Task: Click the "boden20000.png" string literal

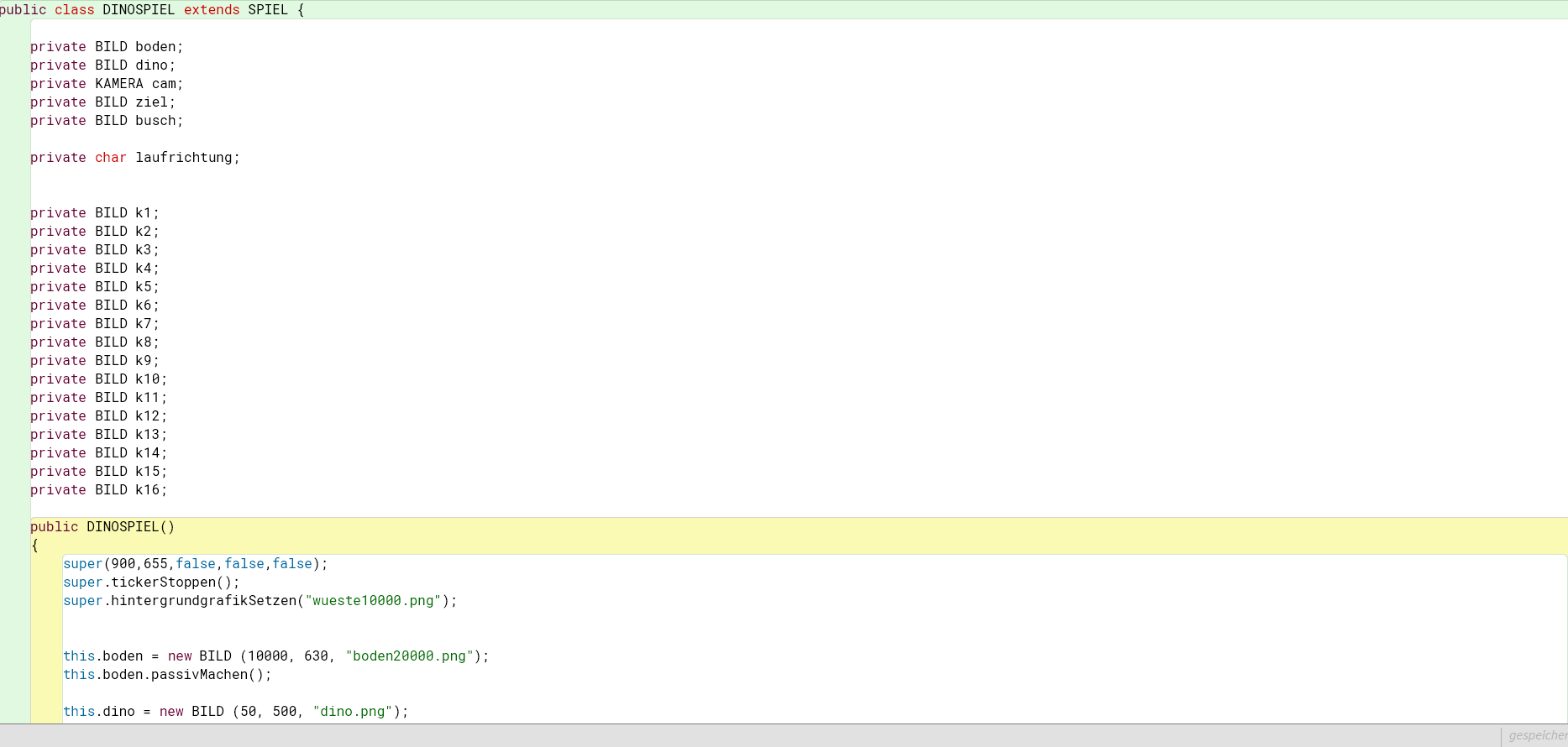Action: point(409,656)
